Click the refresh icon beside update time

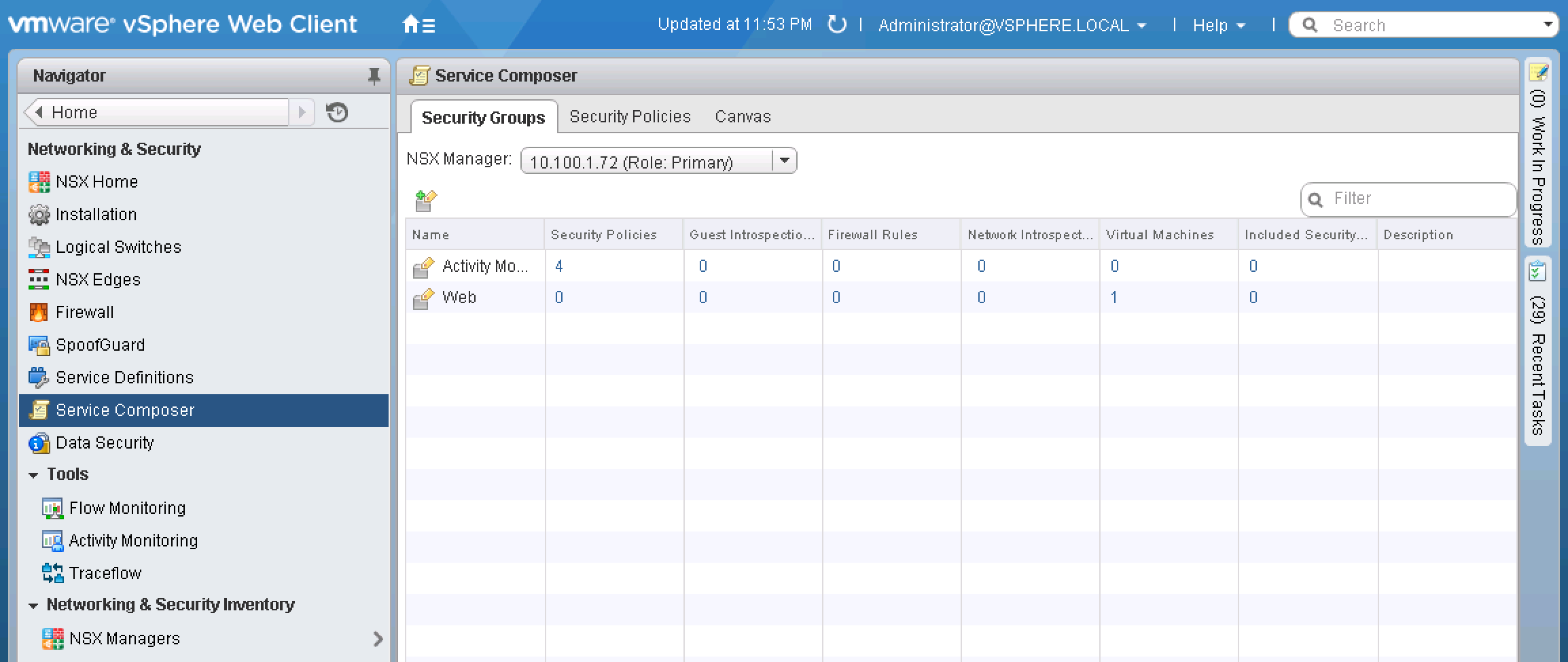coord(837,25)
